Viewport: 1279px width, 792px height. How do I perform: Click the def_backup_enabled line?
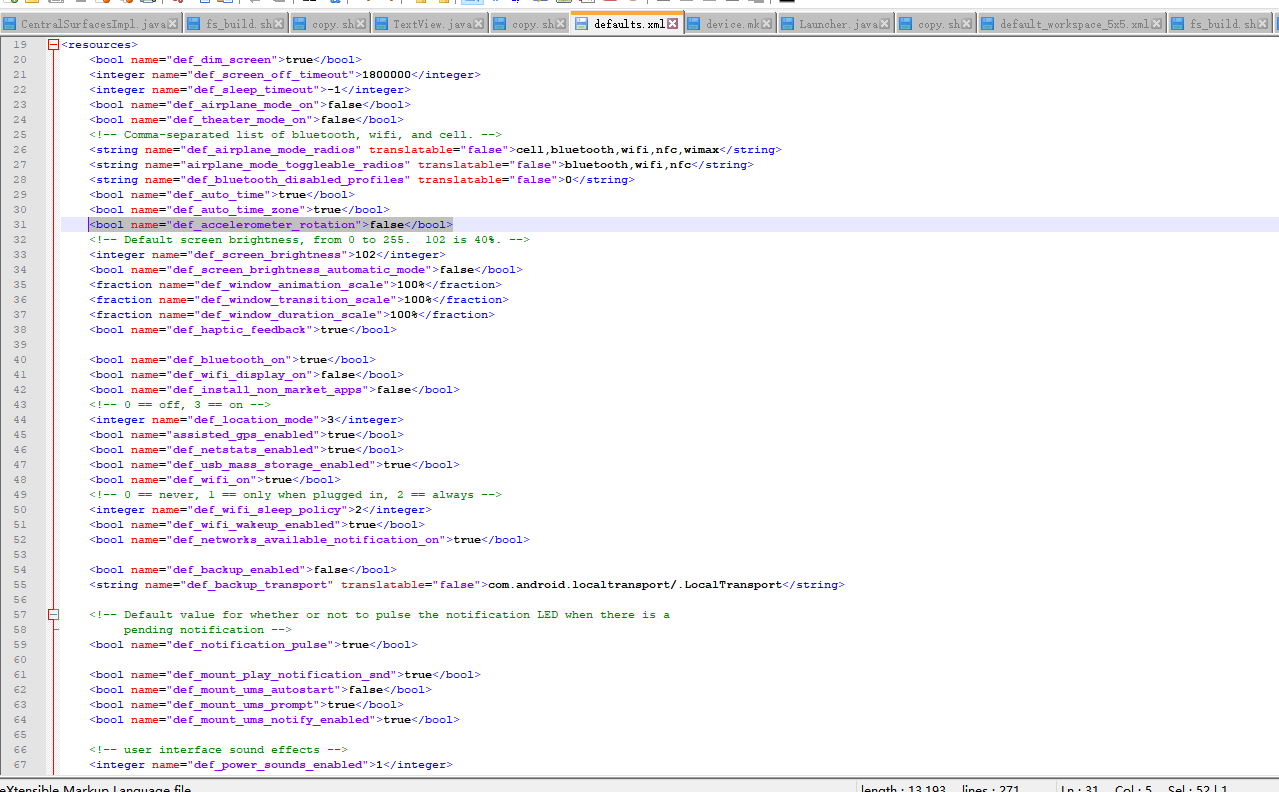(x=242, y=570)
